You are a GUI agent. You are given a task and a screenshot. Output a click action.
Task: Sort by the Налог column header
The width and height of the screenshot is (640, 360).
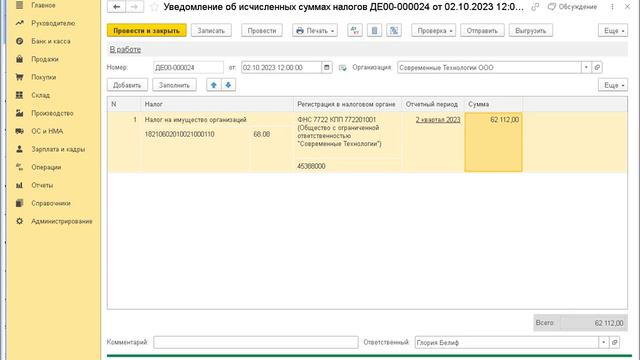[x=217, y=104]
